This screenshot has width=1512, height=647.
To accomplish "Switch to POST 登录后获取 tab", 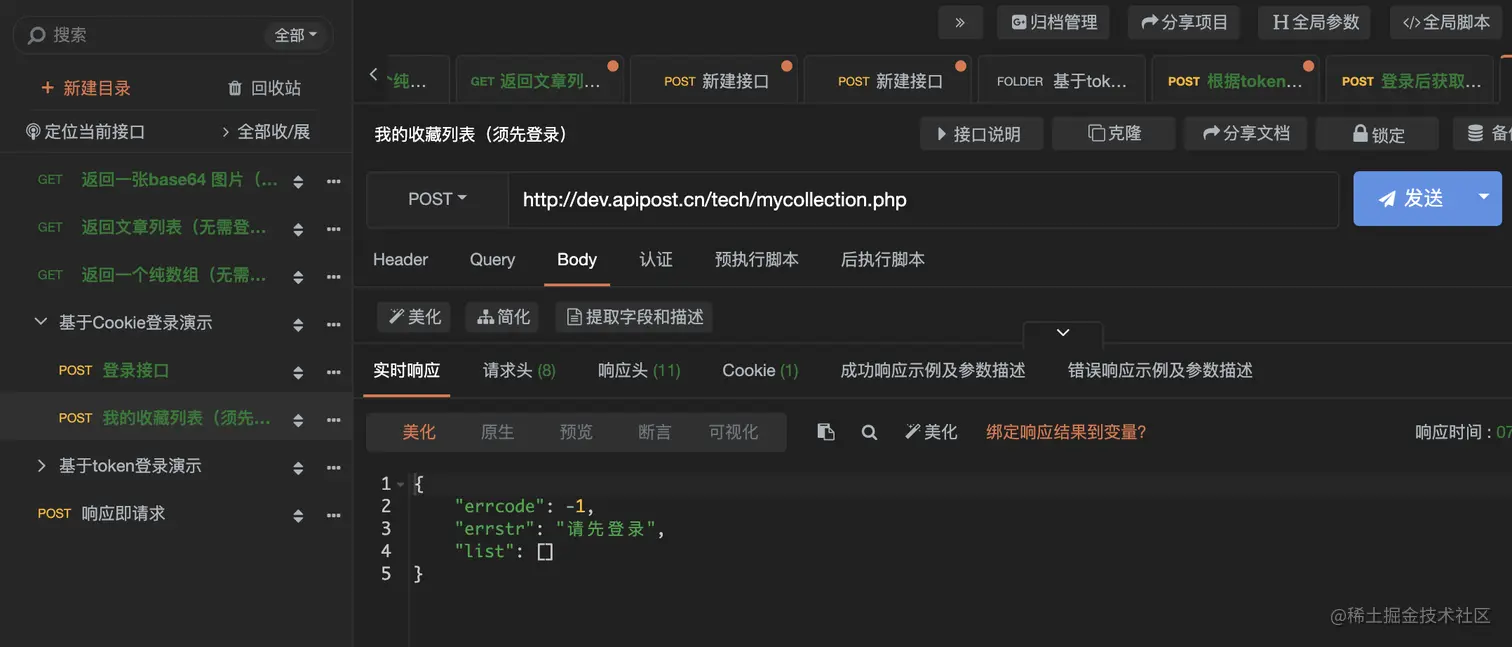I will point(1412,81).
